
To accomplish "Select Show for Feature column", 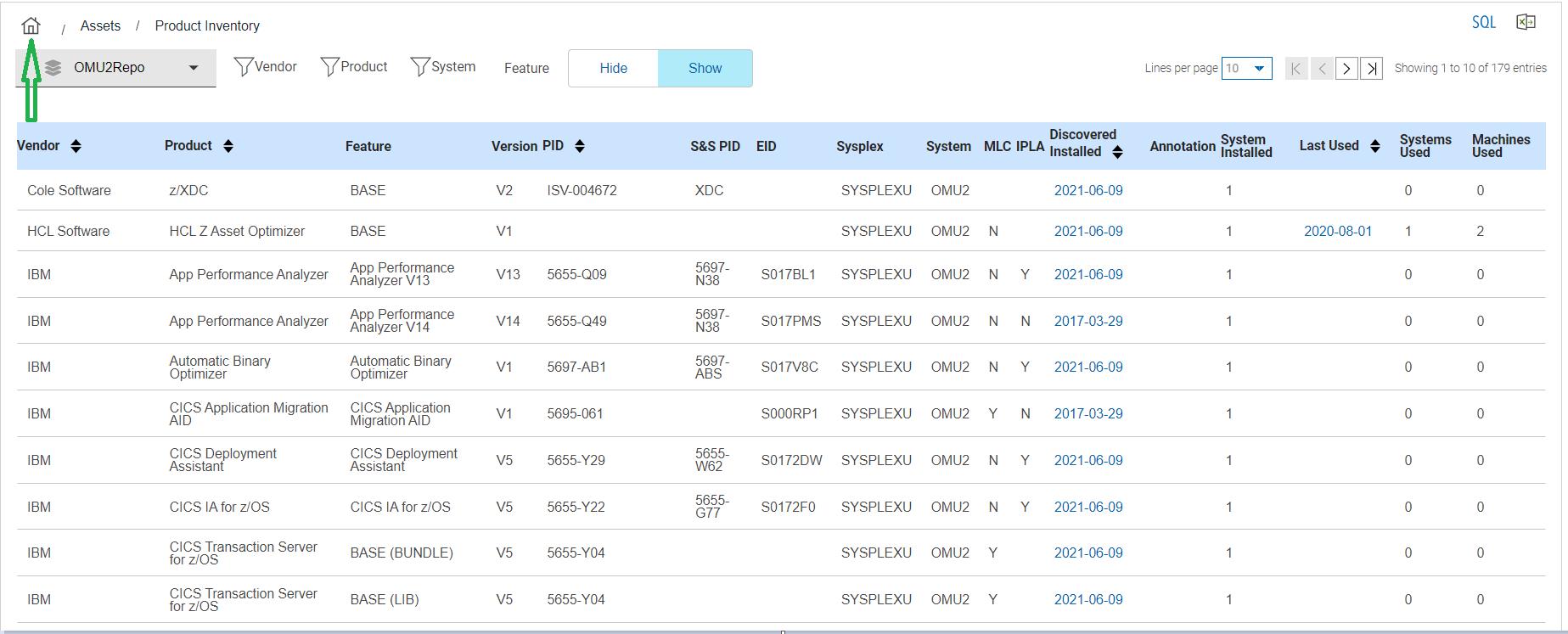I will (705, 68).
